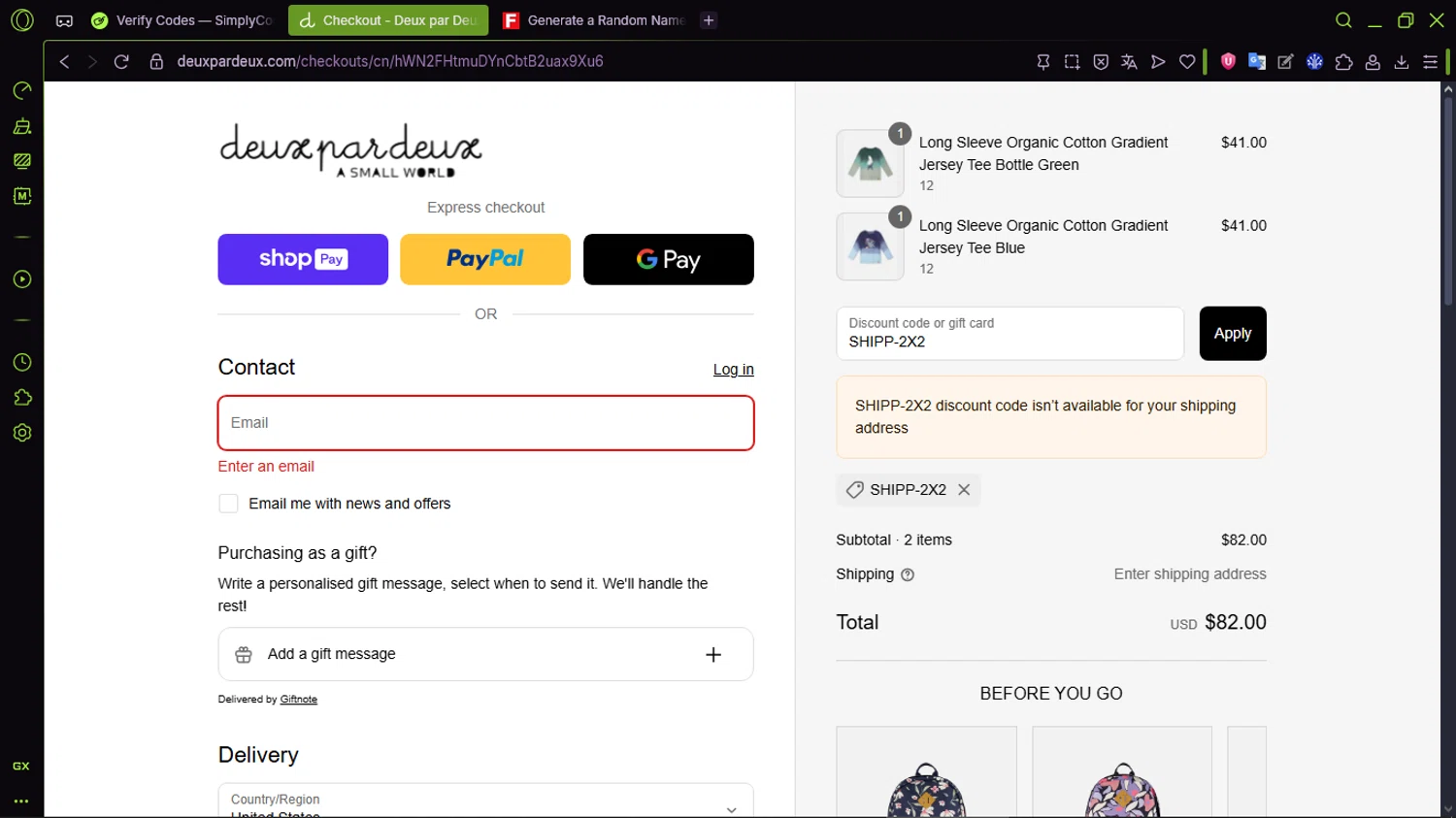Screen dimensions: 1456x818
Task: Click the browser address bar URL
Action: (x=390, y=61)
